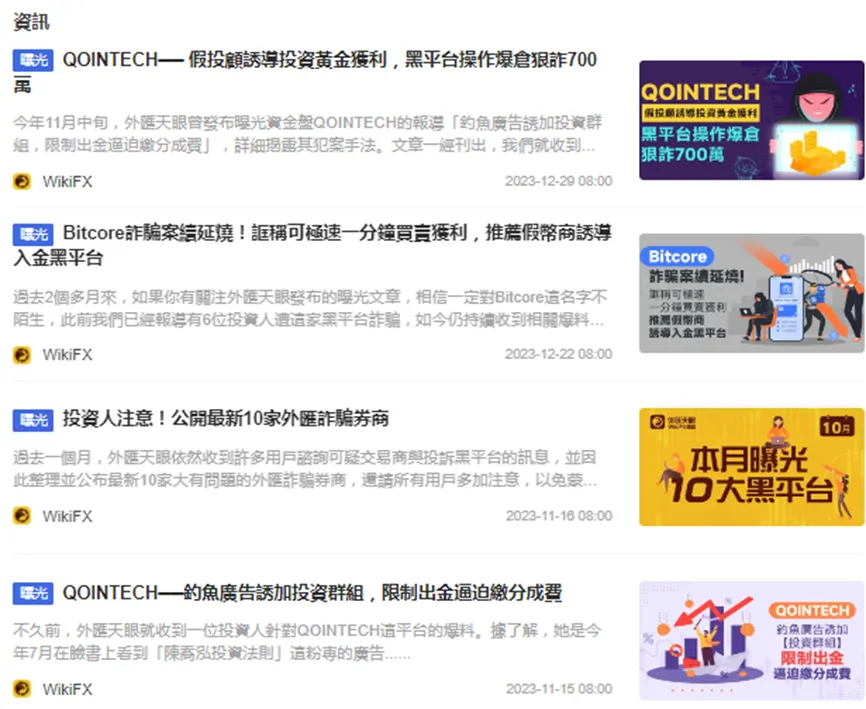Click the QOINTECH 限制出金 thumbnail image
Viewport: 866px width, 709px height.
[x=751, y=640]
